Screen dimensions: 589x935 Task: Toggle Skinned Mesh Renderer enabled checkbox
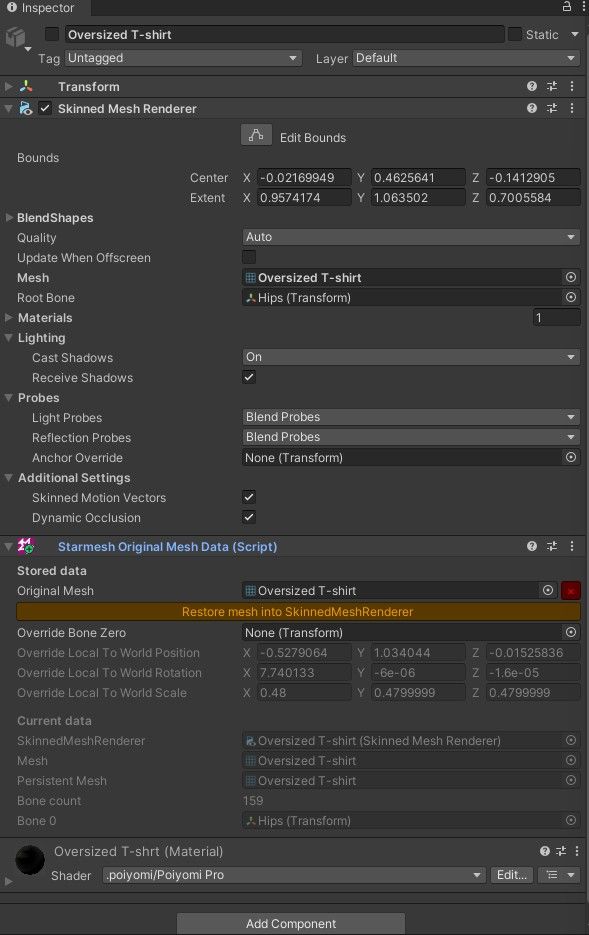[45, 109]
